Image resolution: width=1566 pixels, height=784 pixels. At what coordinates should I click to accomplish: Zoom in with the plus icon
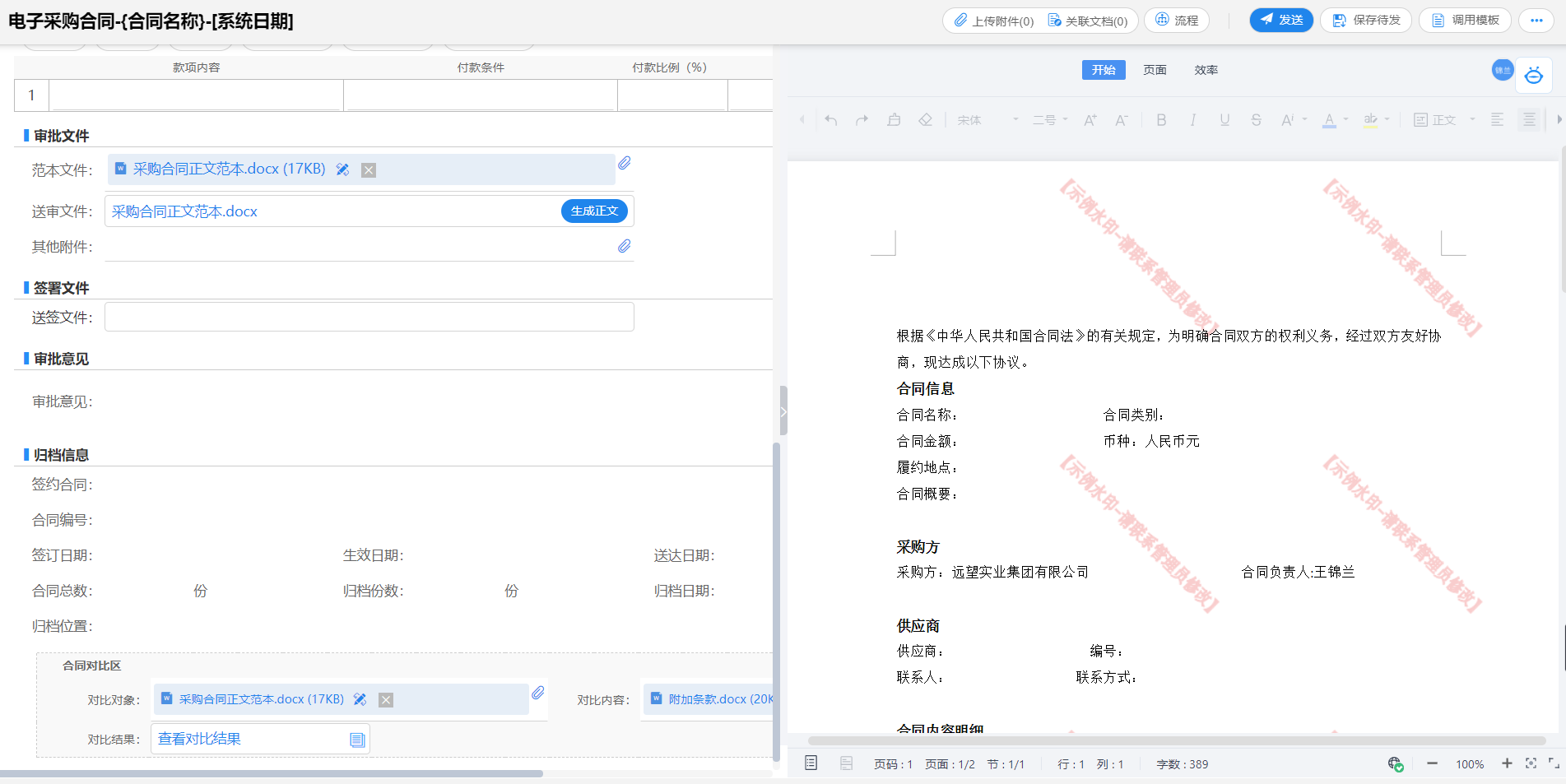[1507, 763]
